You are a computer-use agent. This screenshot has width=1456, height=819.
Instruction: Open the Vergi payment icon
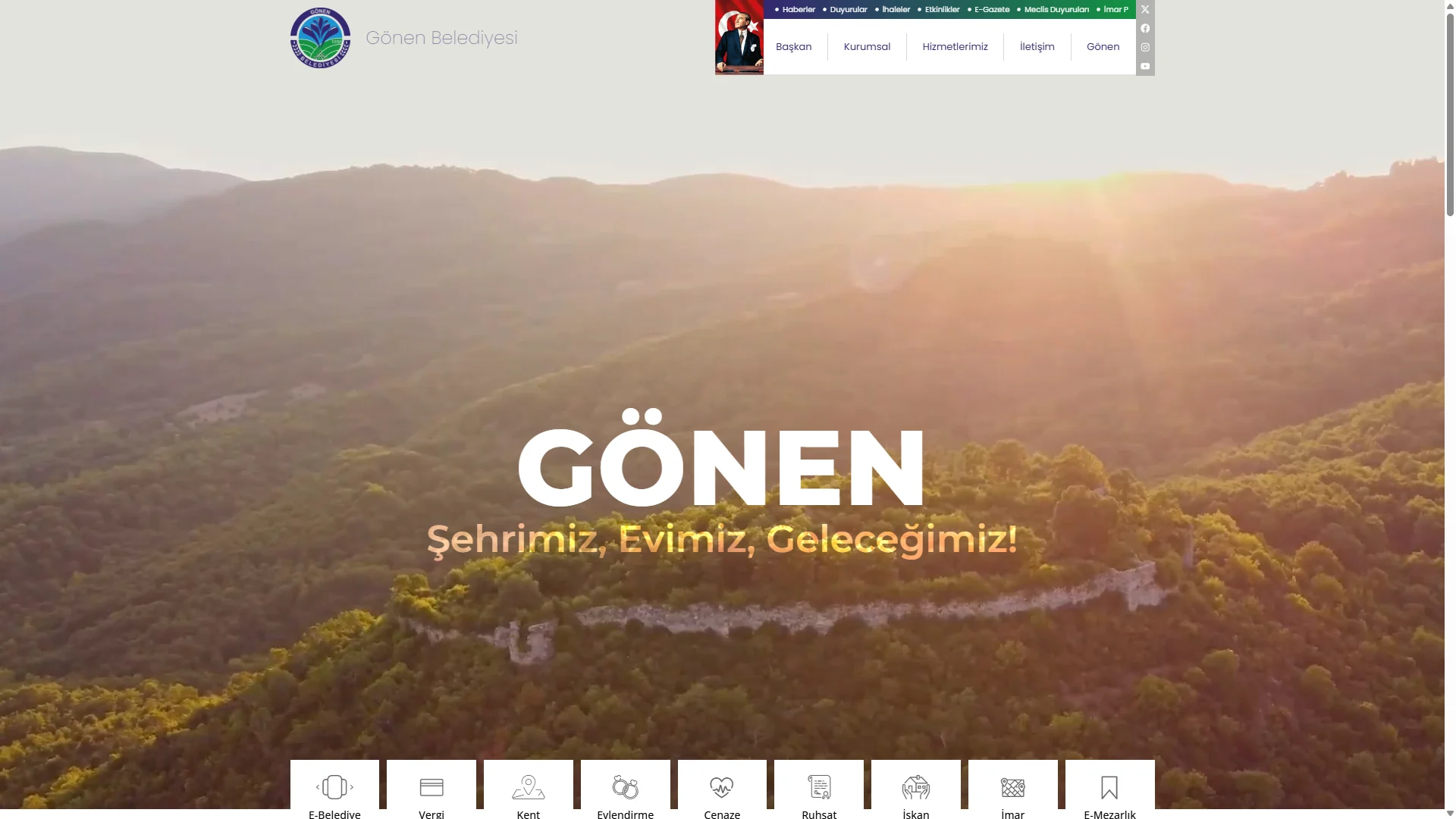431,787
